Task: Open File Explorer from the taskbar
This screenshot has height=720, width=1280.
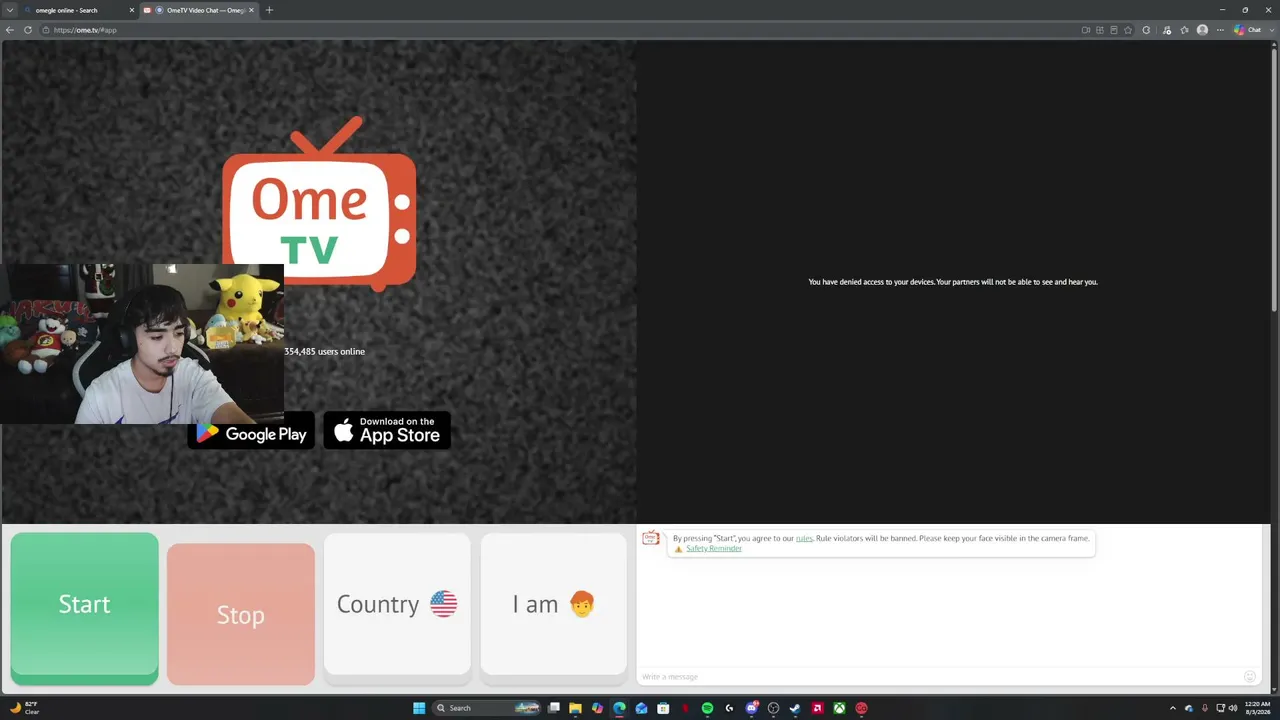Action: coord(575,708)
